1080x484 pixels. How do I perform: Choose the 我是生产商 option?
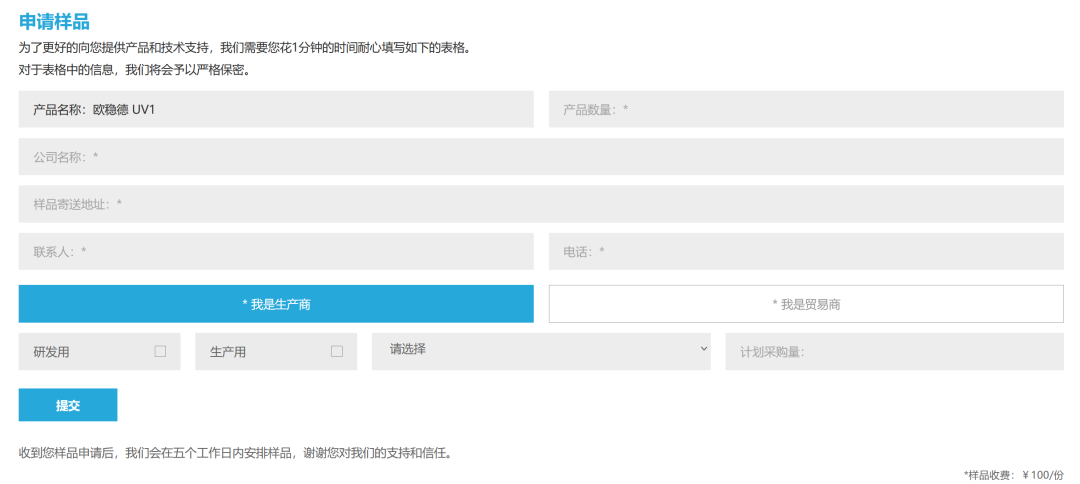point(275,304)
